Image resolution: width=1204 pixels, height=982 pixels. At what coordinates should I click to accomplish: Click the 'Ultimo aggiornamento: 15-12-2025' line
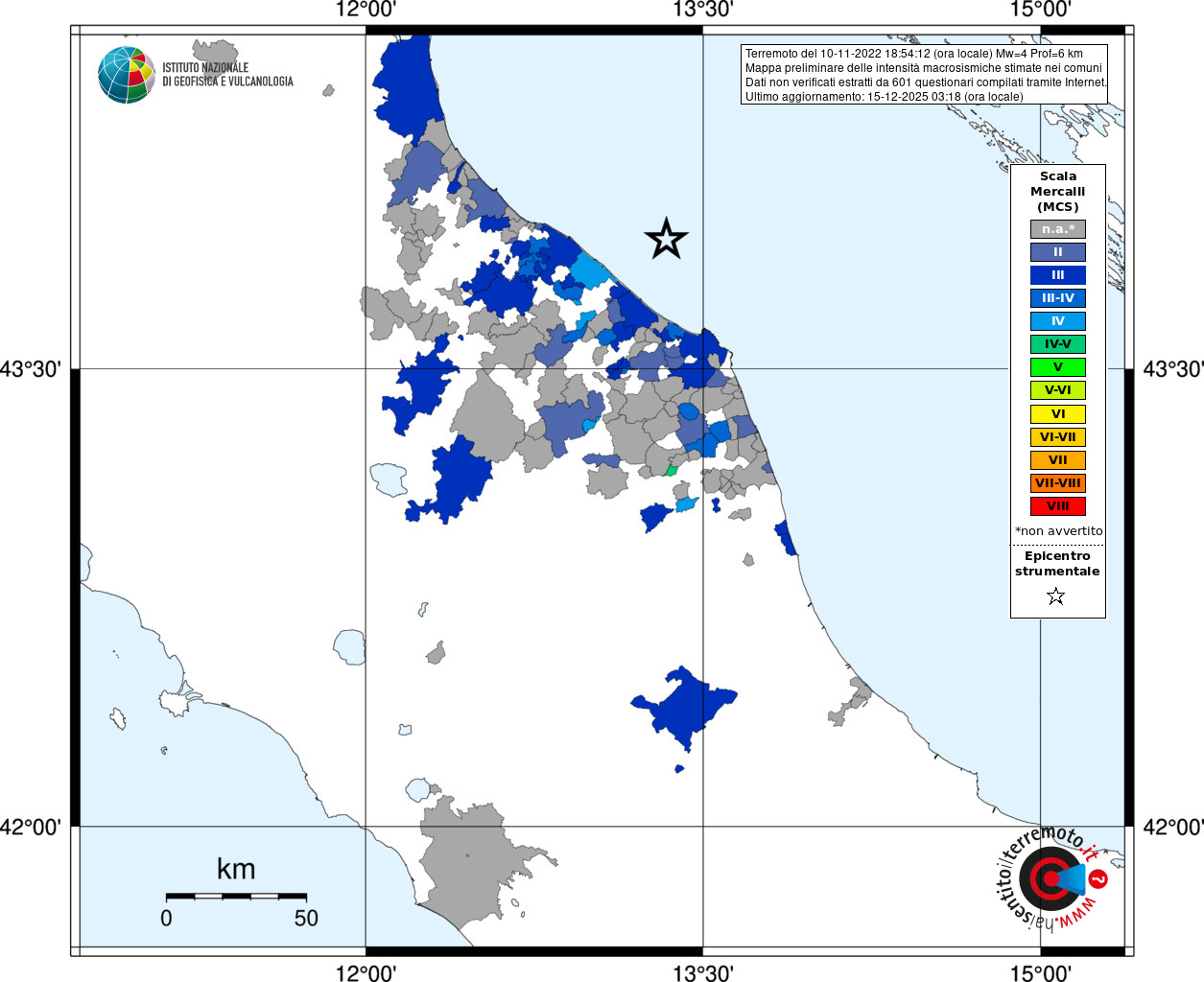coord(885,97)
